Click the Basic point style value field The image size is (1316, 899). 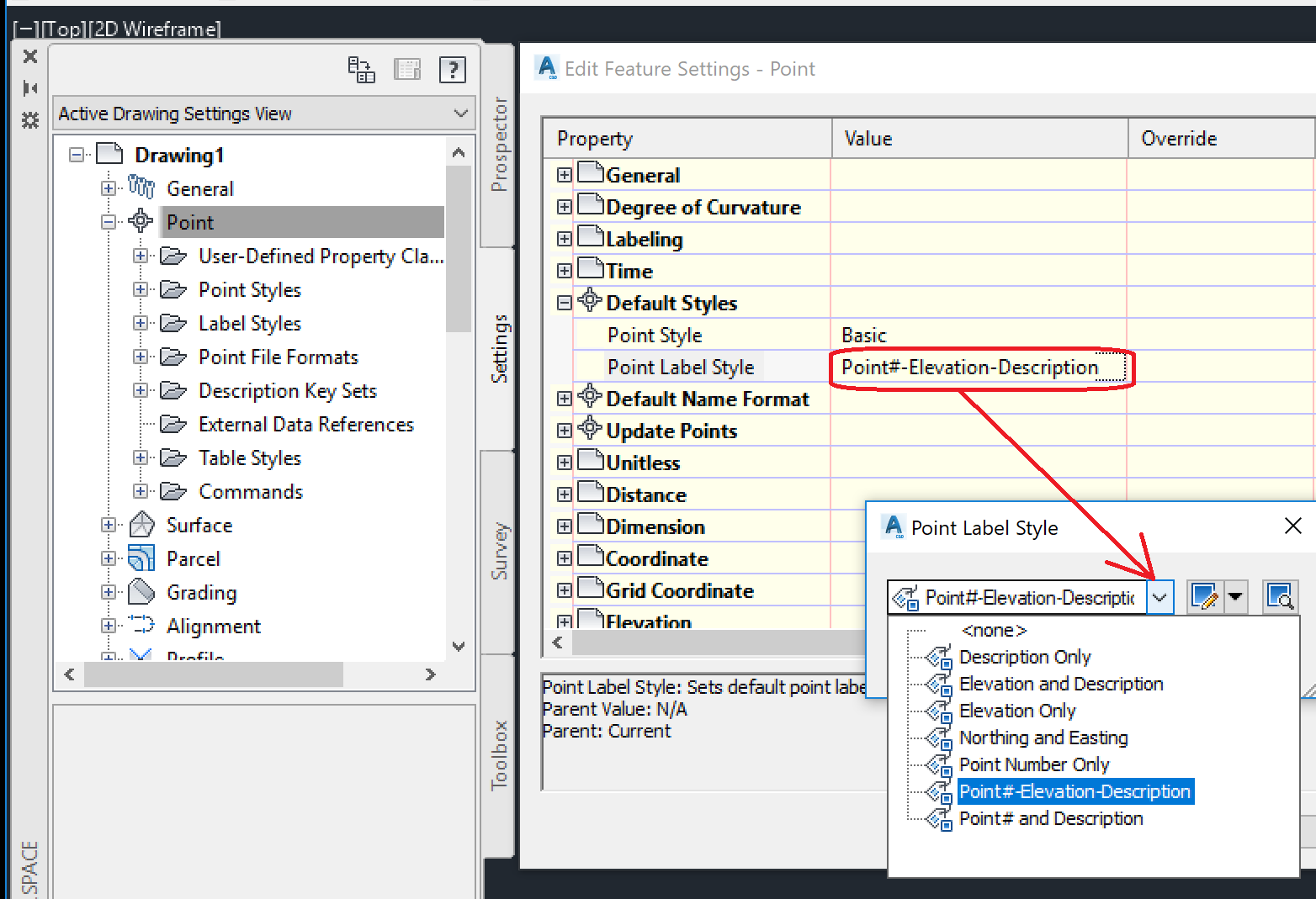pos(864,335)
